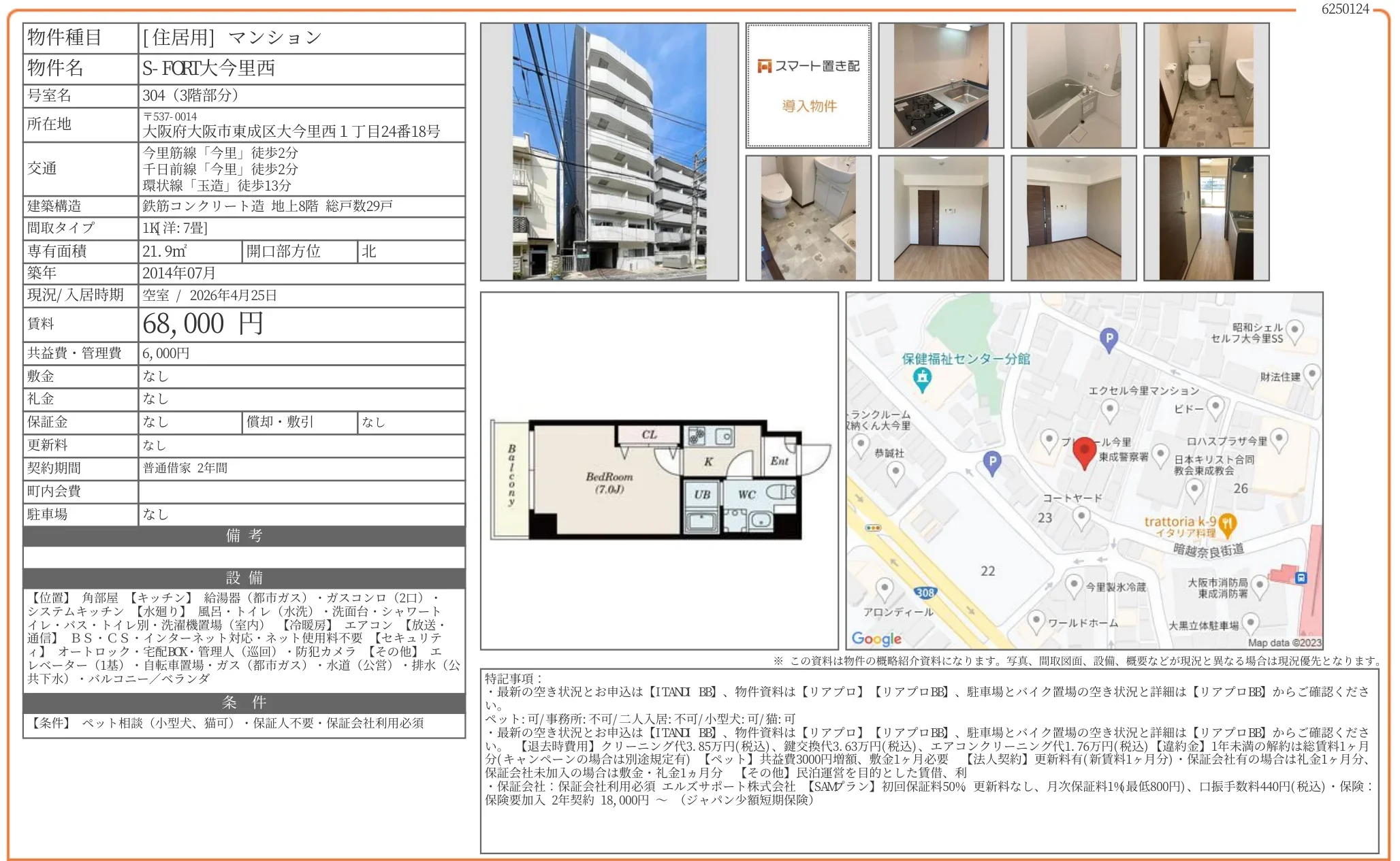Click the floor plan diagram
This screenshot has width=1400, height=861.
[x=658, y=481]
